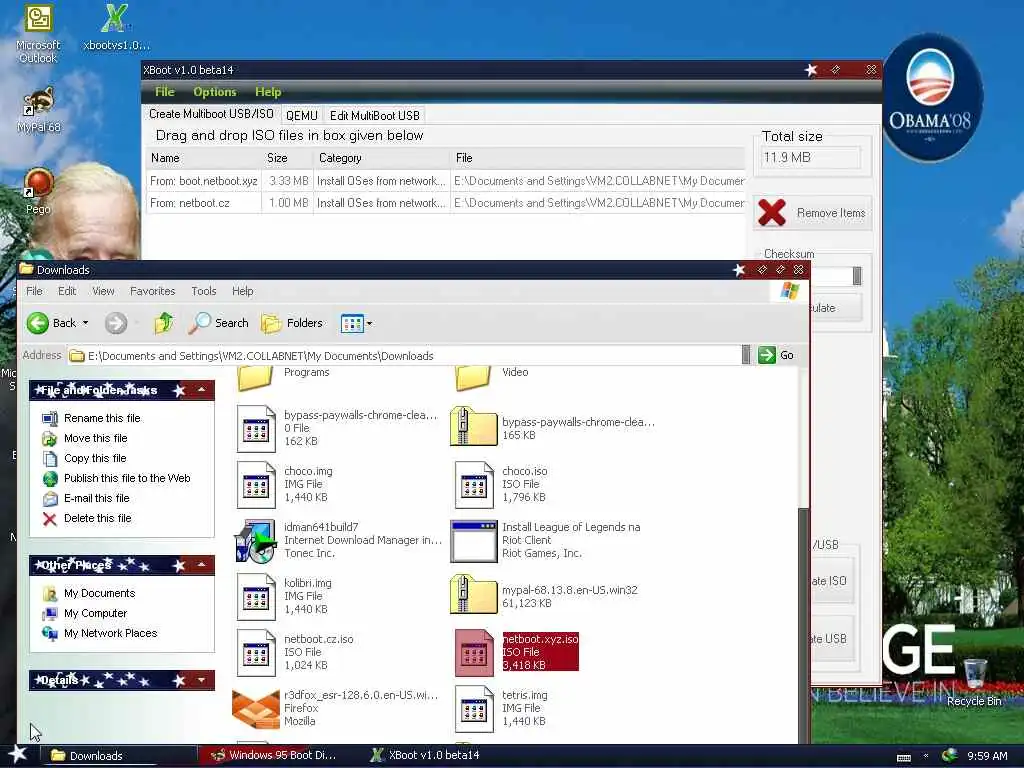Open the Back button history dropdown arrow
The image size is (1024, 768).
[x=85, y=323]
